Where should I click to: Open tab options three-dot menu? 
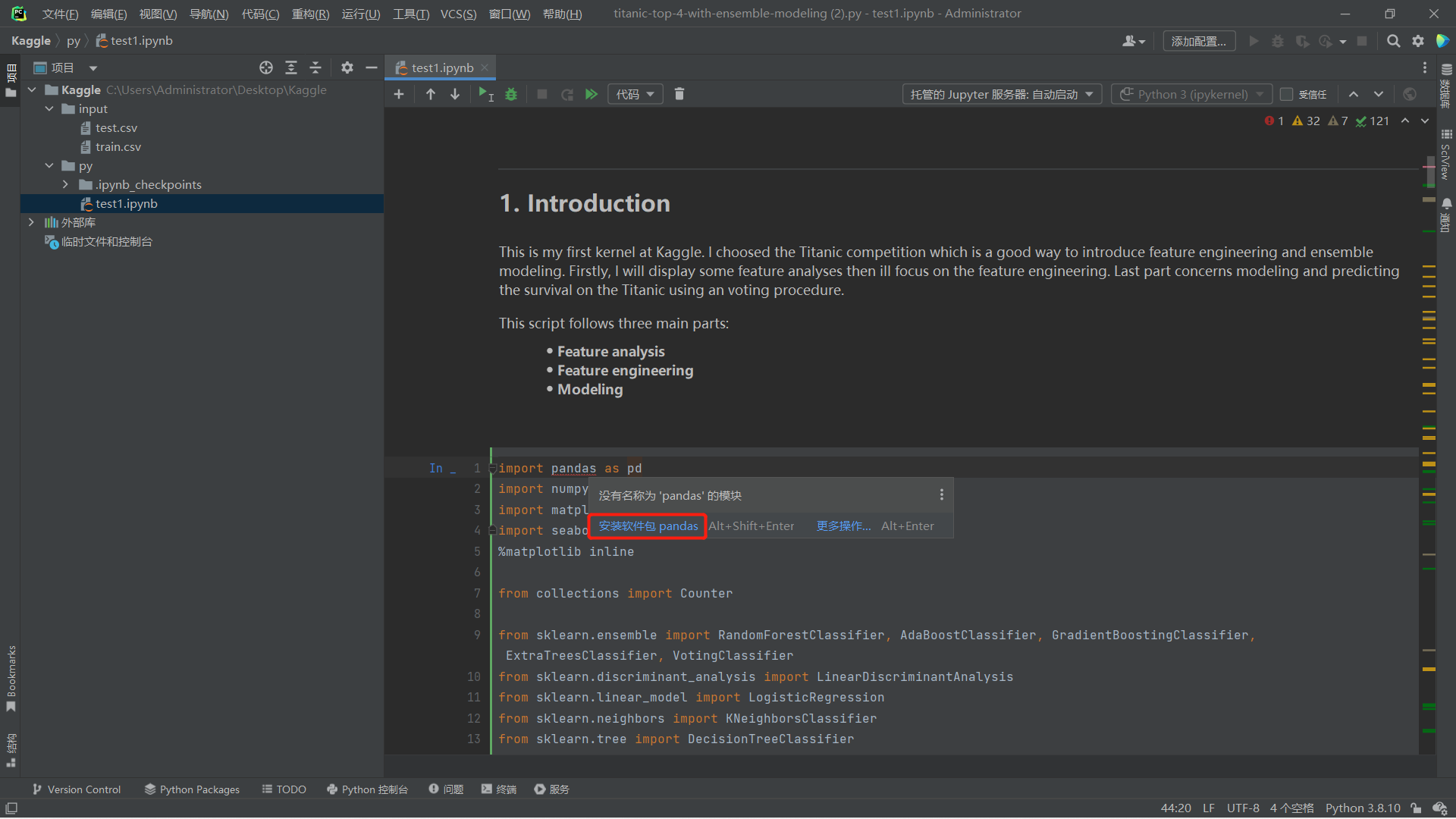point(1425,67)
